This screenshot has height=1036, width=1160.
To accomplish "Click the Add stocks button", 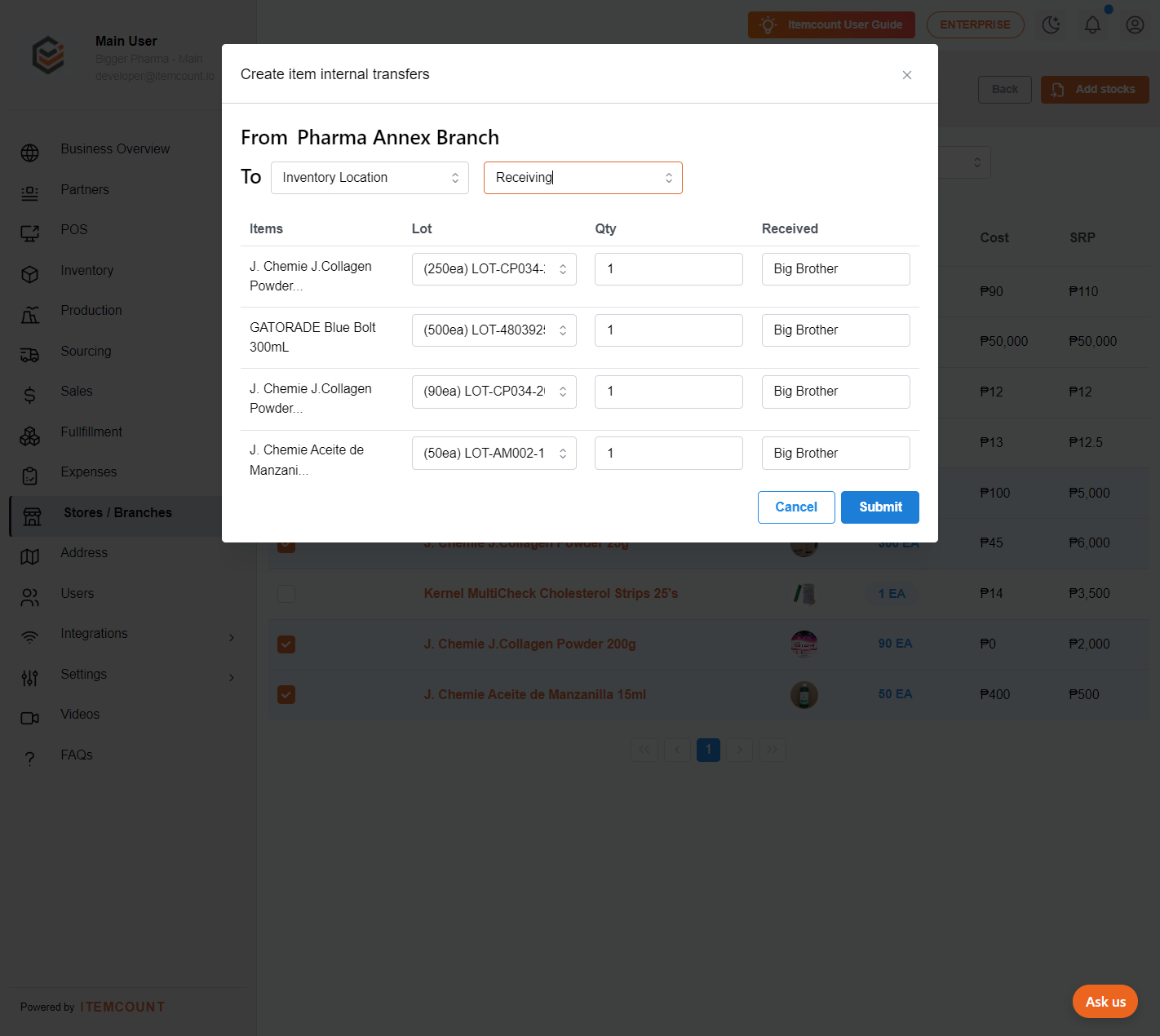I will (x=1095, y=90).
